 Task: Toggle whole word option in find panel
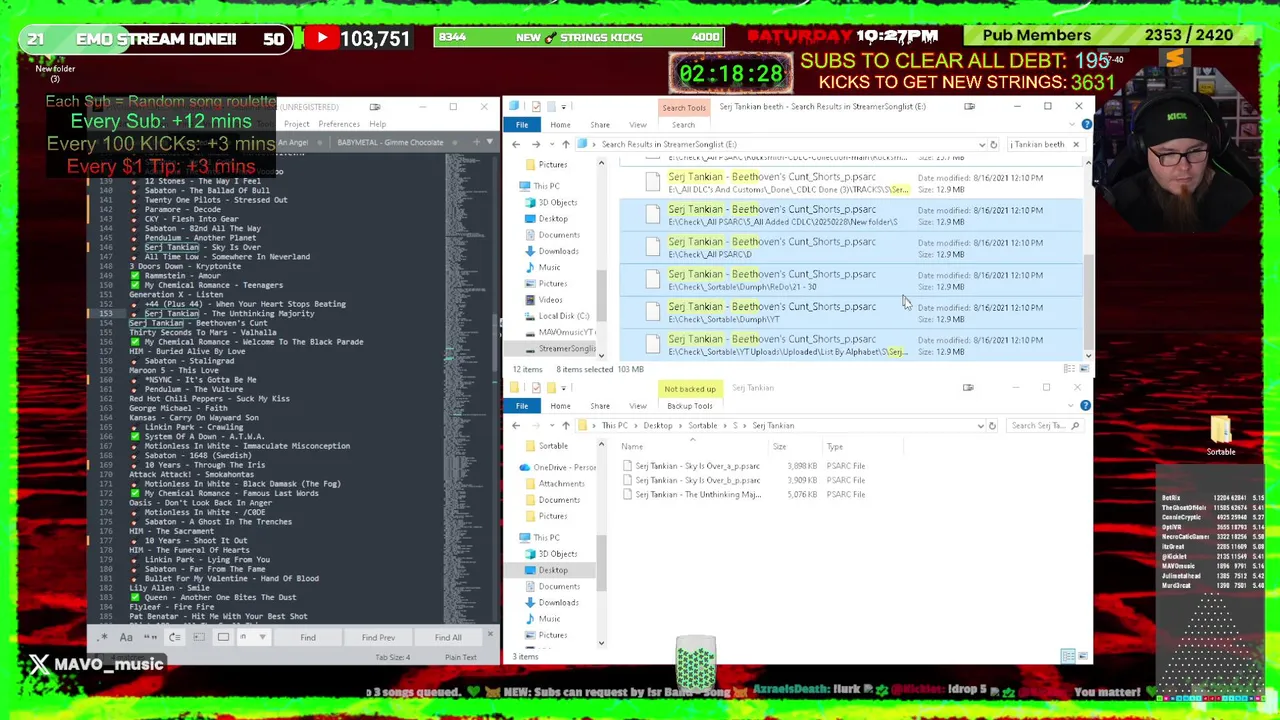150,637
